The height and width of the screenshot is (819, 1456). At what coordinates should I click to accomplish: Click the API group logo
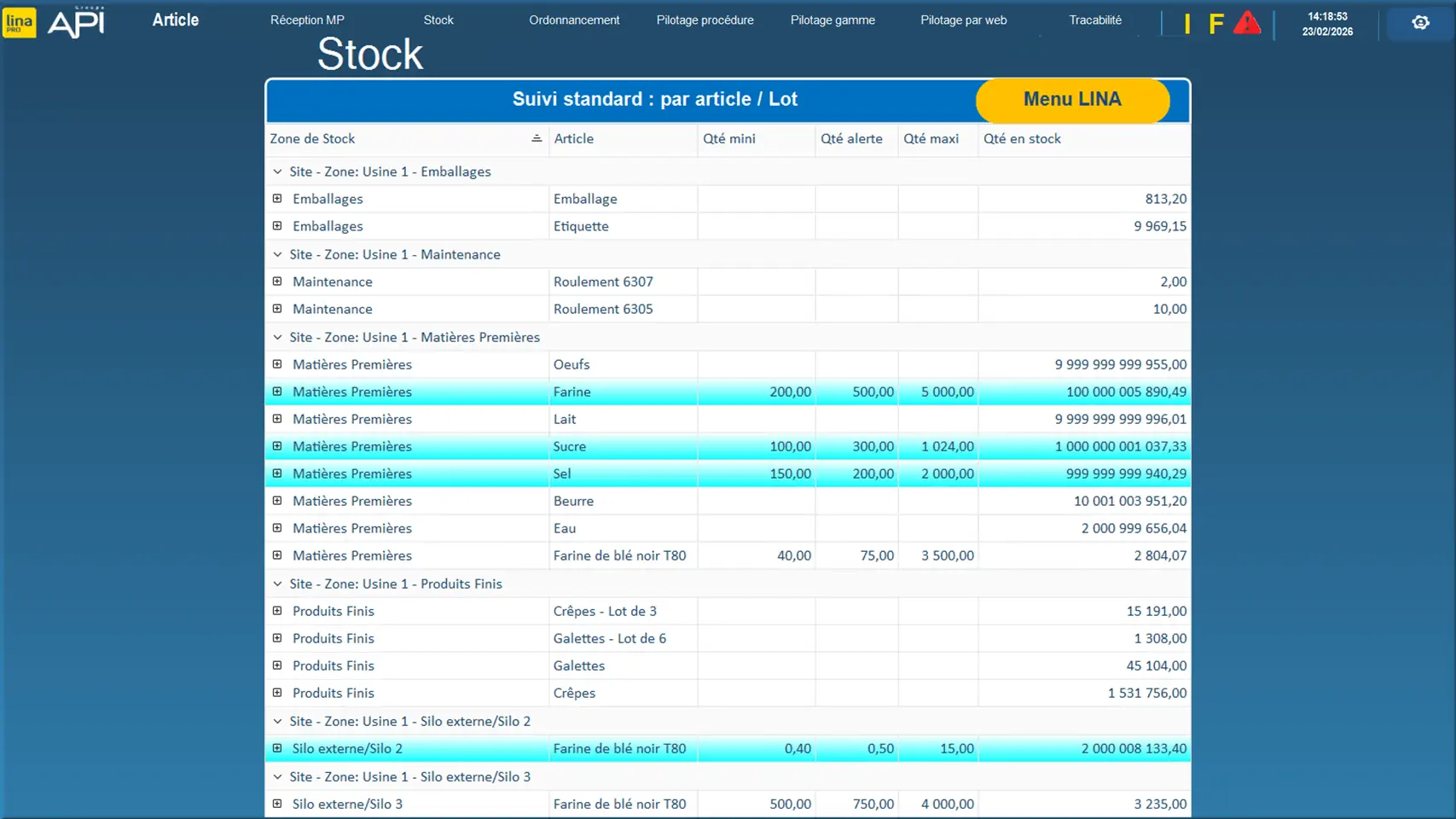pyautogui.click(x=77, y=22)
